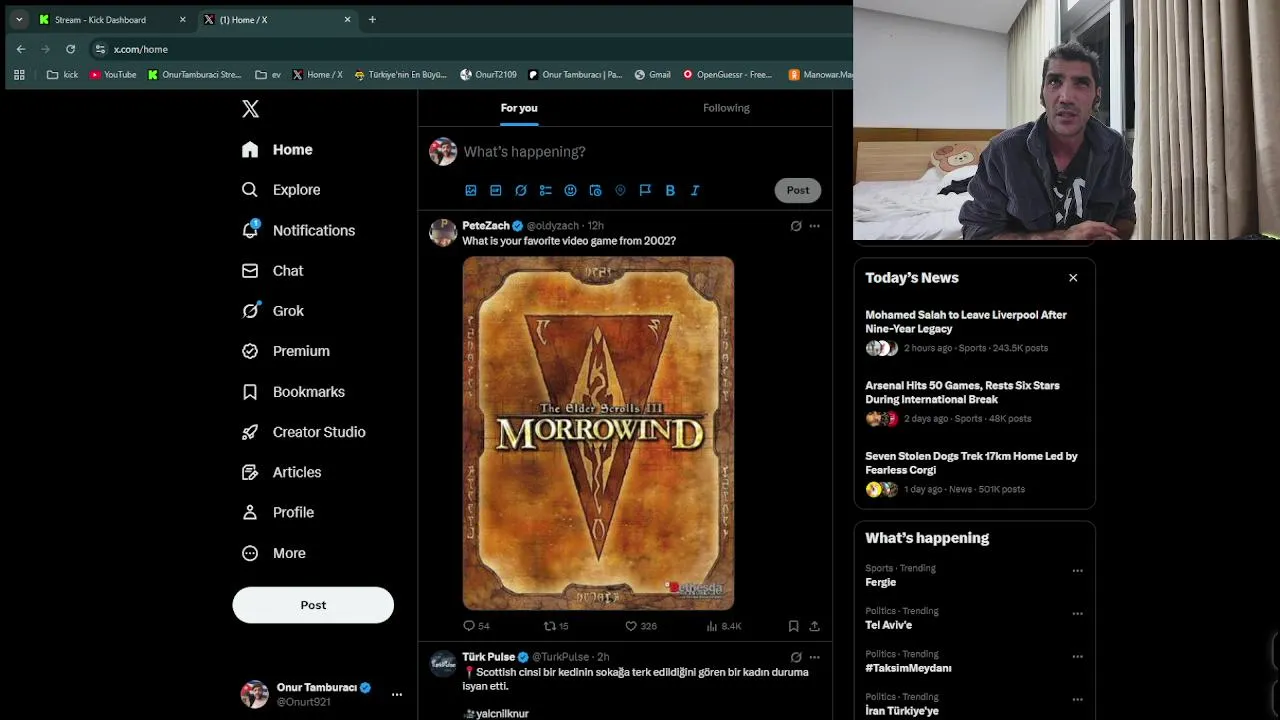Screen dimensions: 1280x720
Task: Add a GIF in the composer
Action: pyautogui.click(x=496, y=190)
